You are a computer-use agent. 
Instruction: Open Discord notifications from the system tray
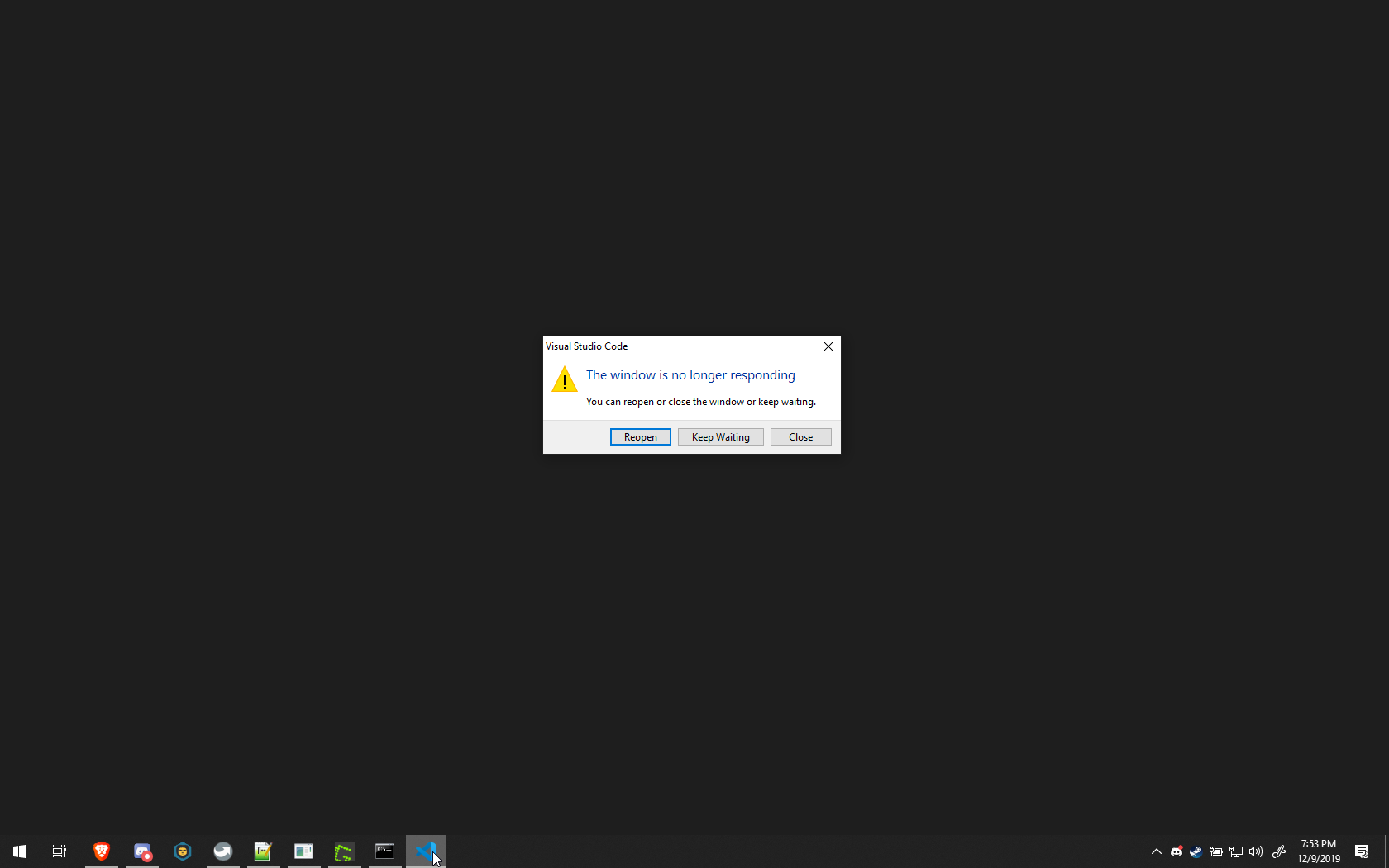[1176, 851]
